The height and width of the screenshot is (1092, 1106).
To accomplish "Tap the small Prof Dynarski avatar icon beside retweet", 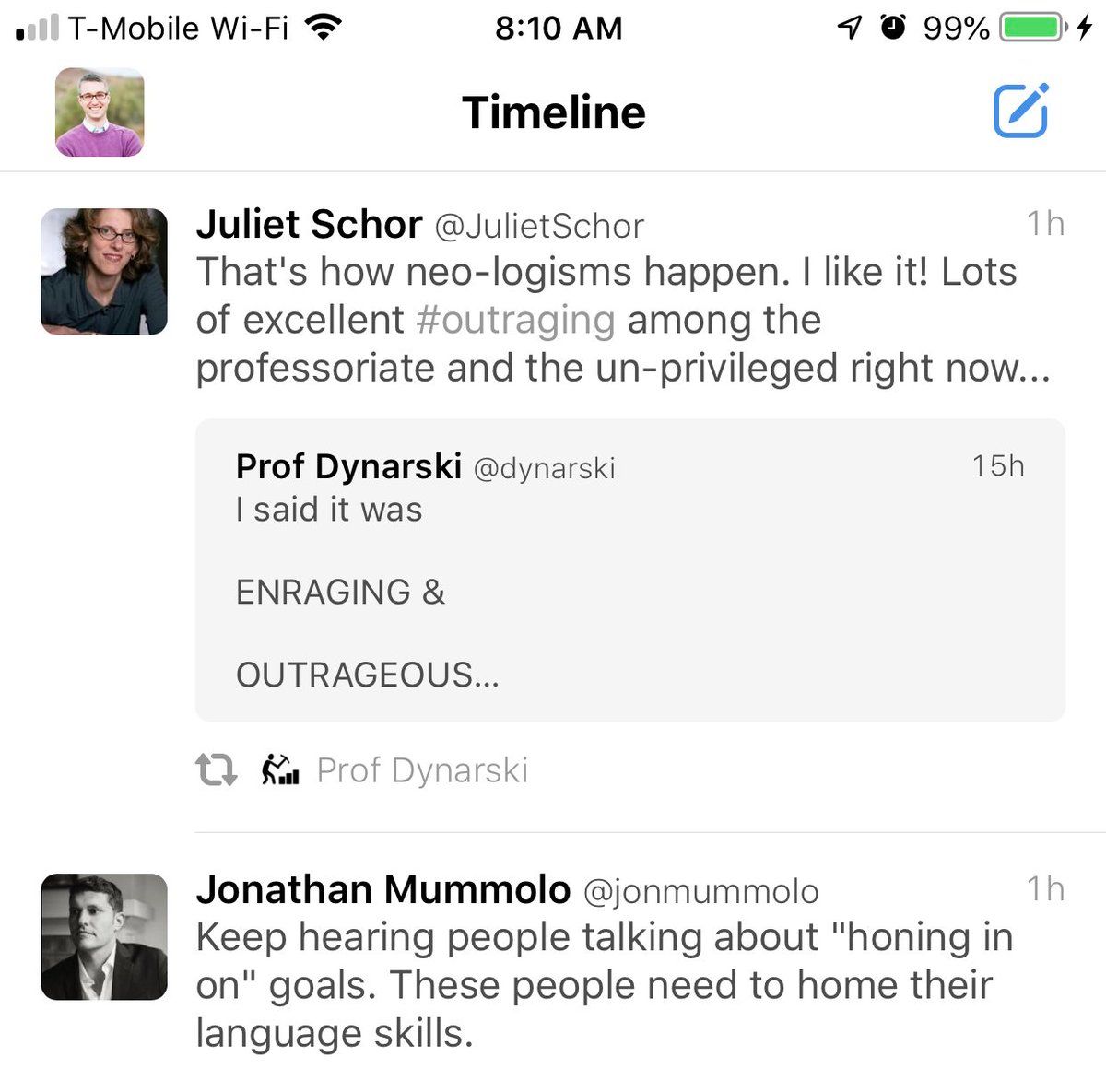I will pyautogui.click(x=279, y=769).
